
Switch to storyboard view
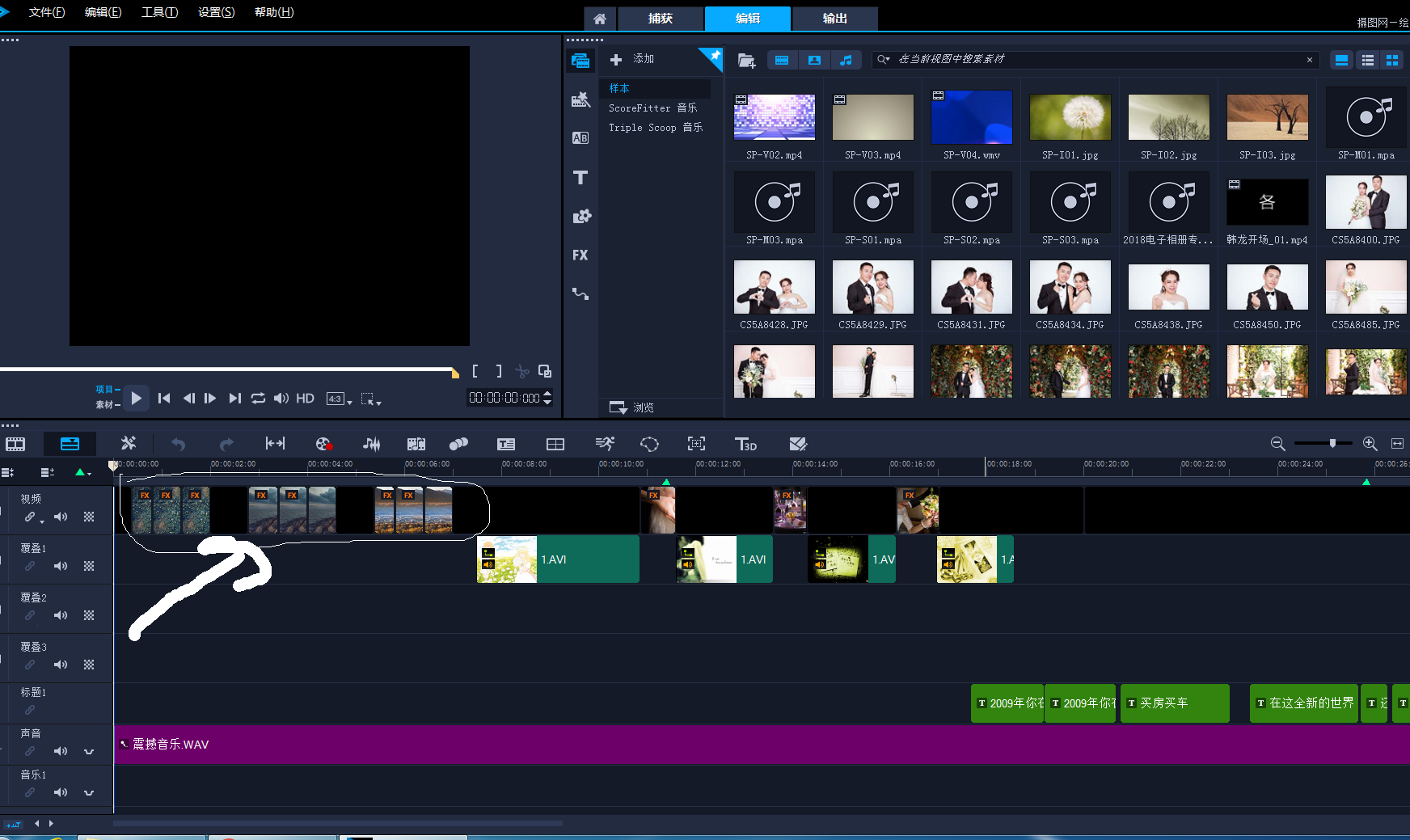coord(15,444)
